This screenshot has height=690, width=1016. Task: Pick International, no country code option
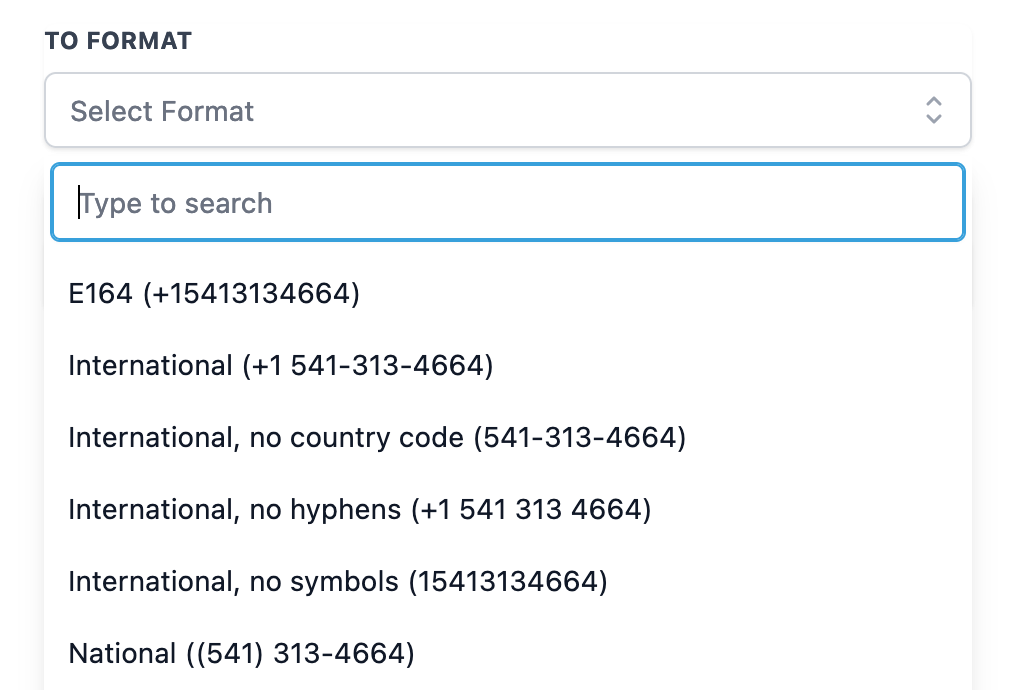tap(377, 438)
